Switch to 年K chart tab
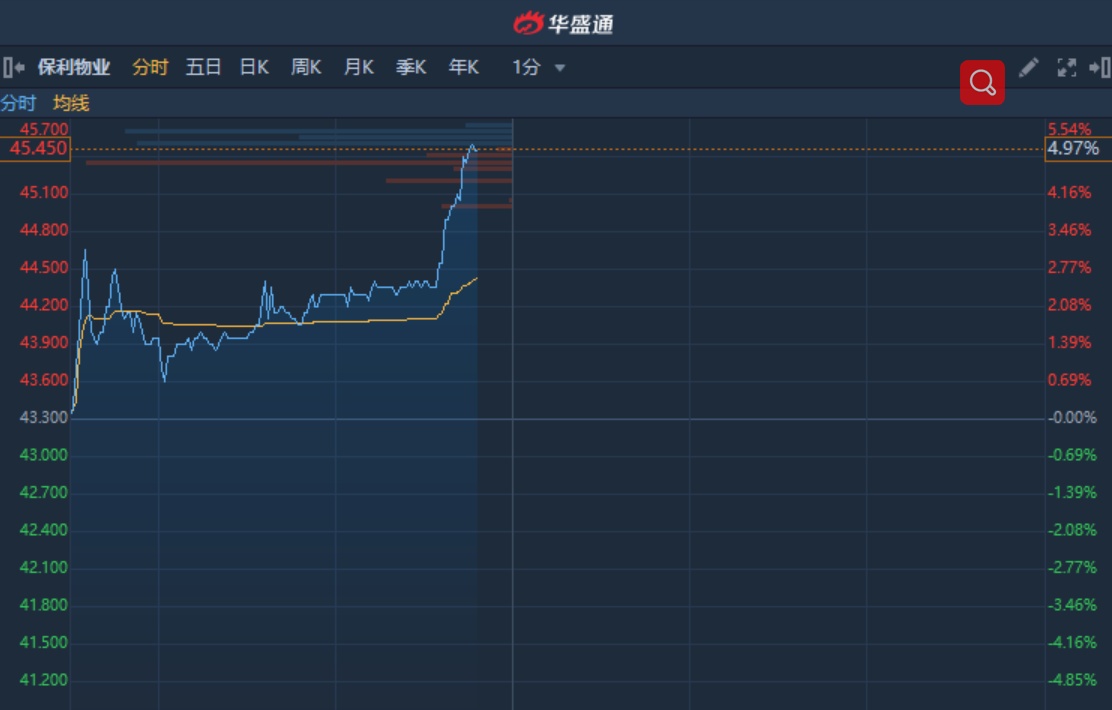The height and width of the screenshot is (710, 1112). coord(463,67)
